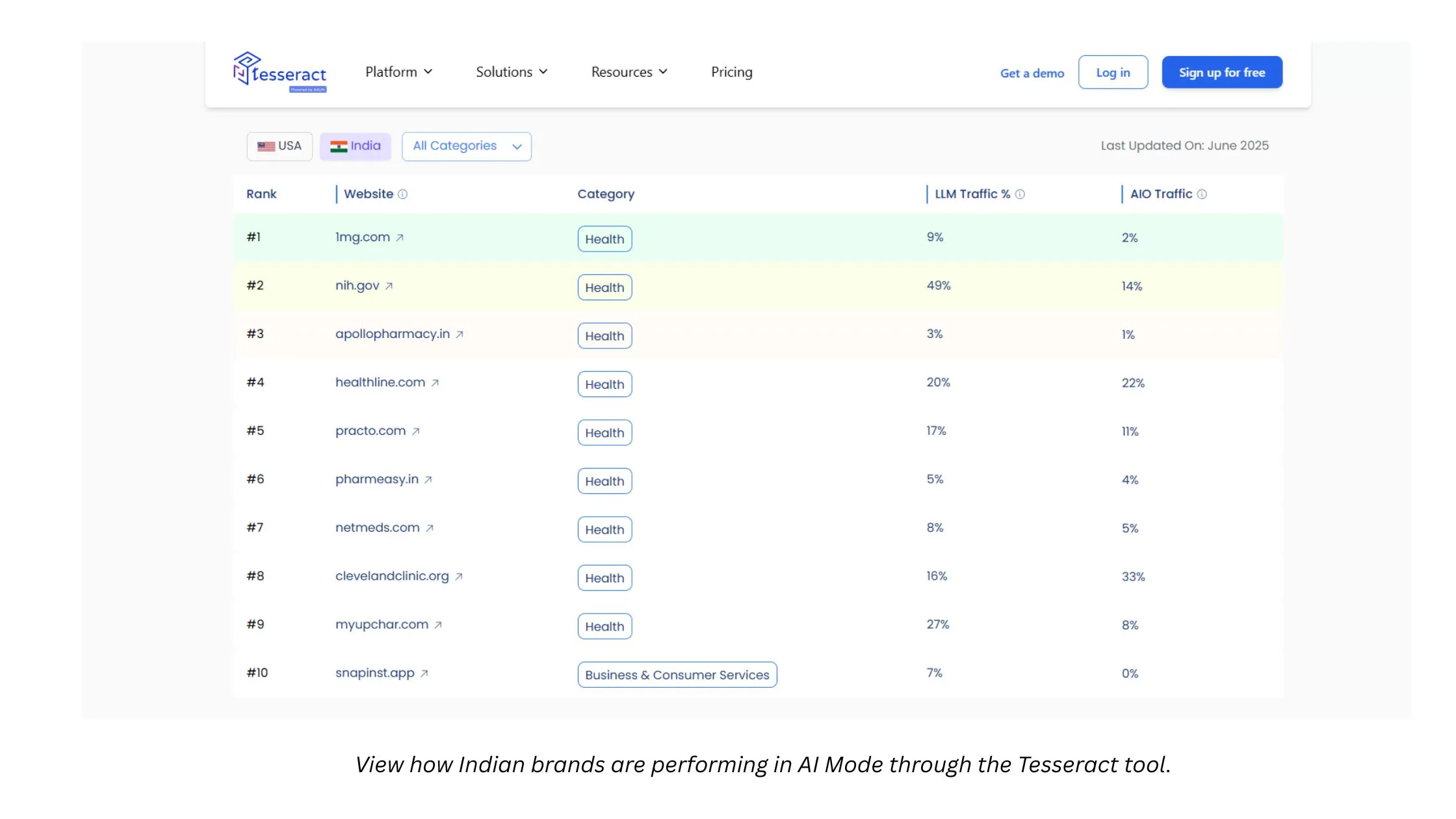
Task: Open the healthline.com website link
Action: [380, 382]
